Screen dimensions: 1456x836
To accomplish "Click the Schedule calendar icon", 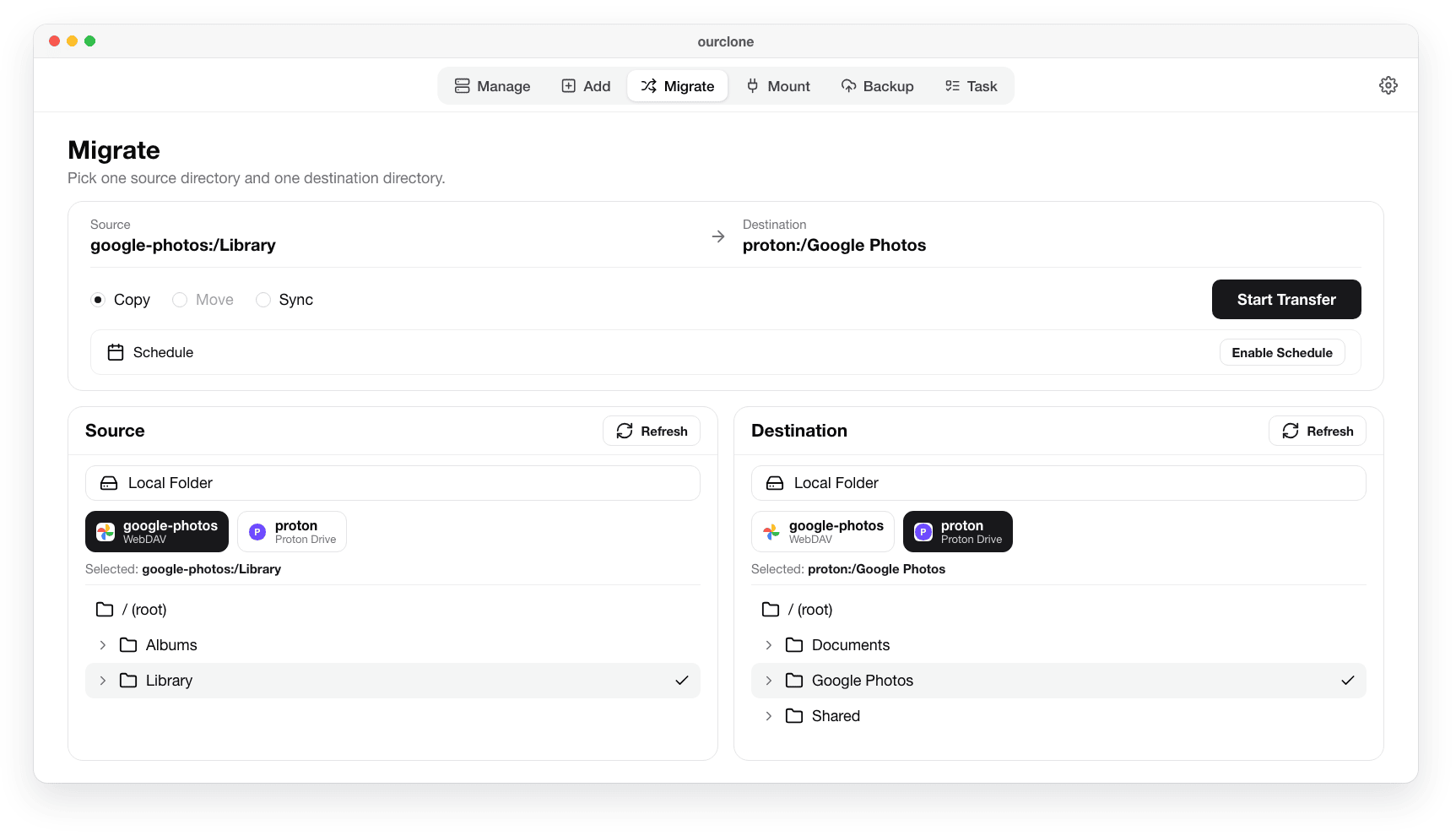I will 116,352.
